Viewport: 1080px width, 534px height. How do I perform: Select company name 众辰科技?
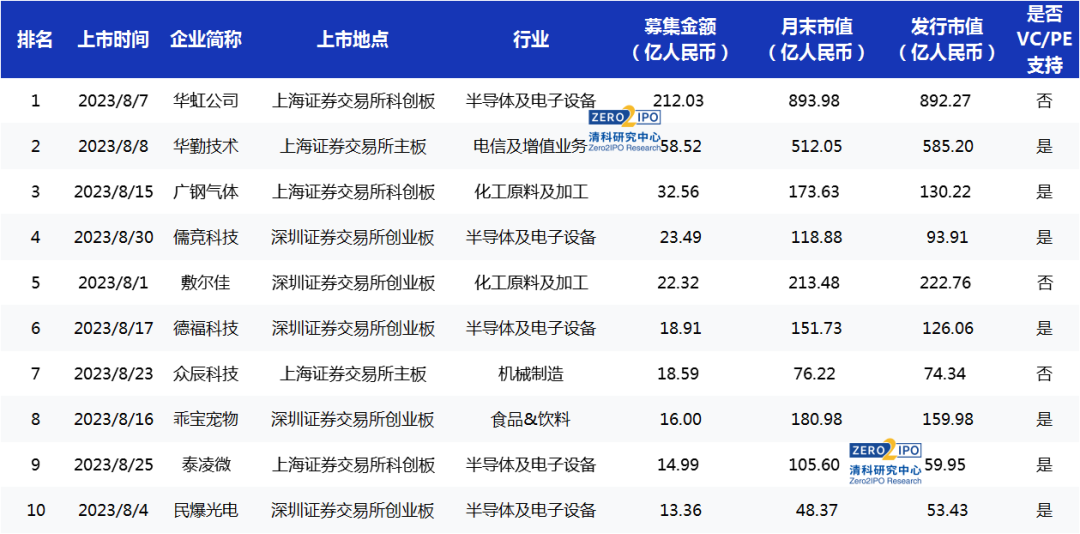[x=206, y=374]
